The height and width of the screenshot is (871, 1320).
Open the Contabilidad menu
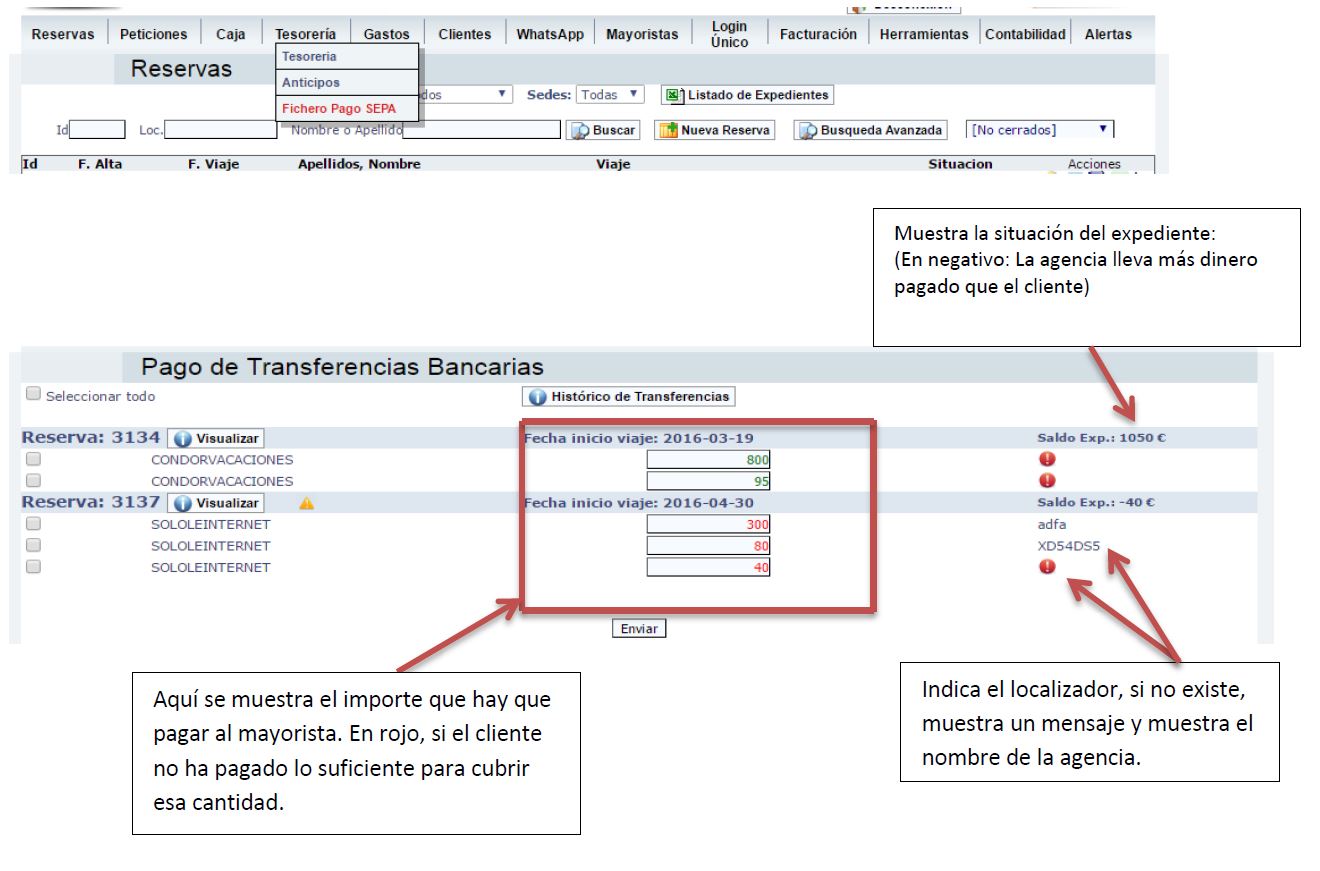coord(1025,34)
